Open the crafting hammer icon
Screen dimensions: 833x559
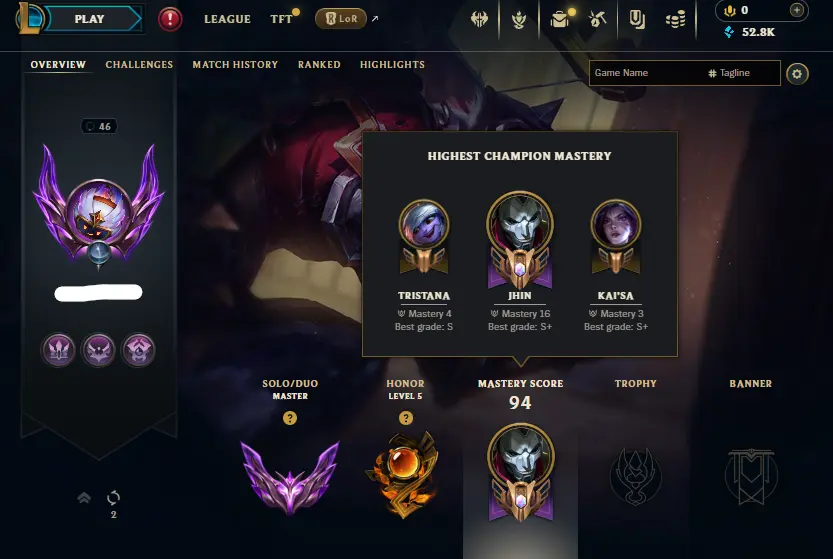pyautogui.click(x=598, y=20)
